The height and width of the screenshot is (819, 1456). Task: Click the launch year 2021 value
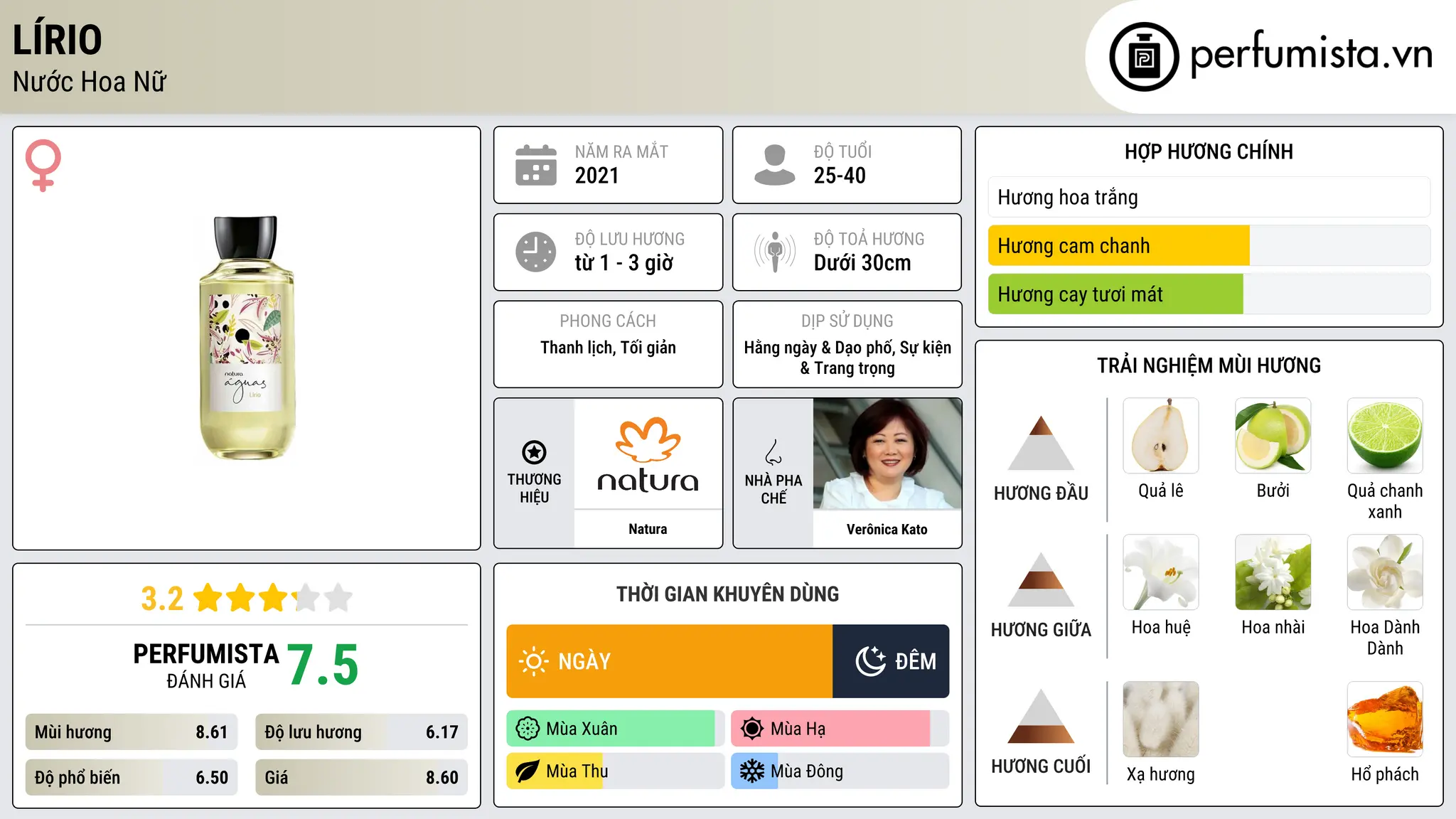[597, 176]
